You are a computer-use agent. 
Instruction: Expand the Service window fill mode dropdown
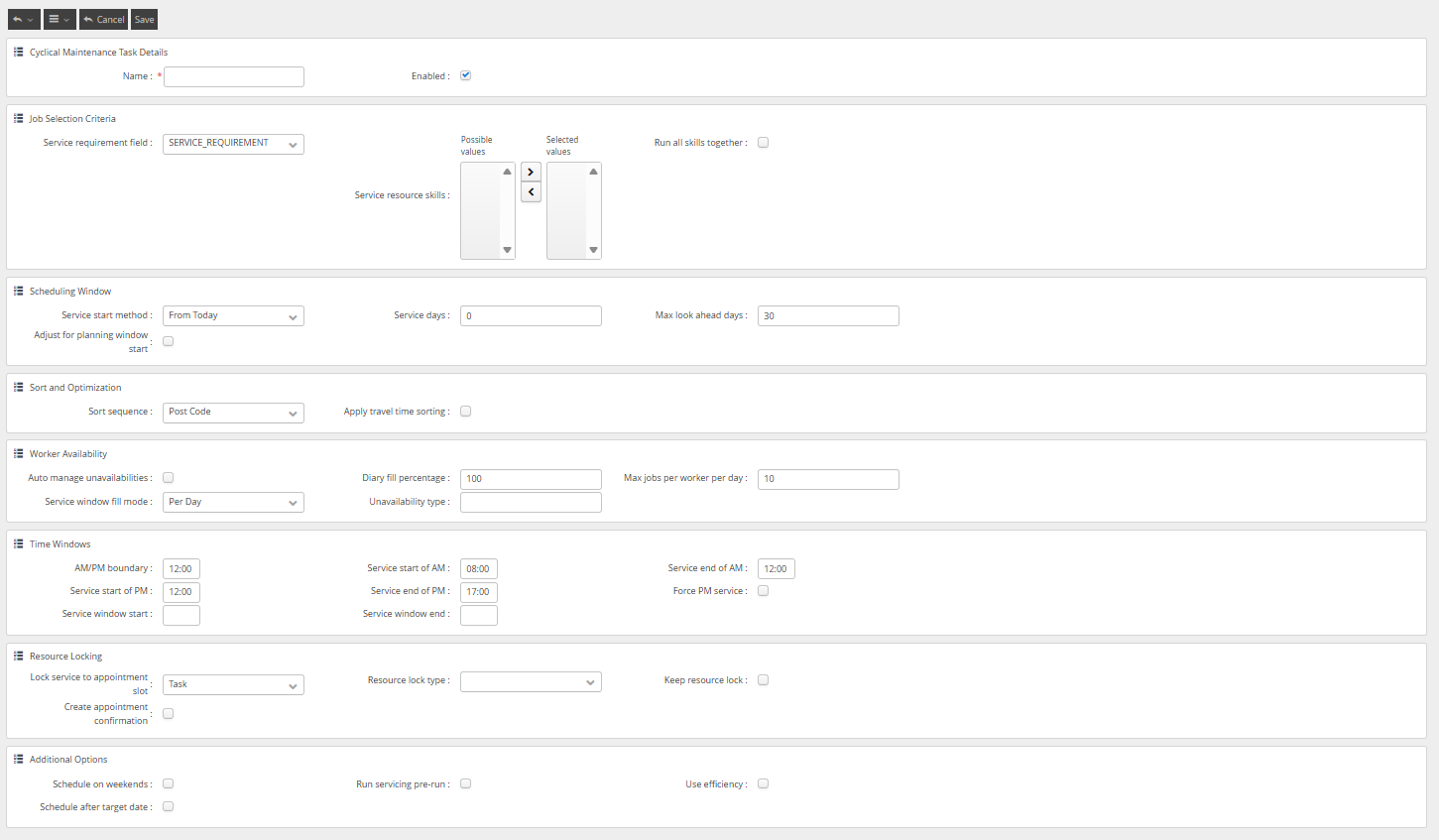tap(233, 503)
